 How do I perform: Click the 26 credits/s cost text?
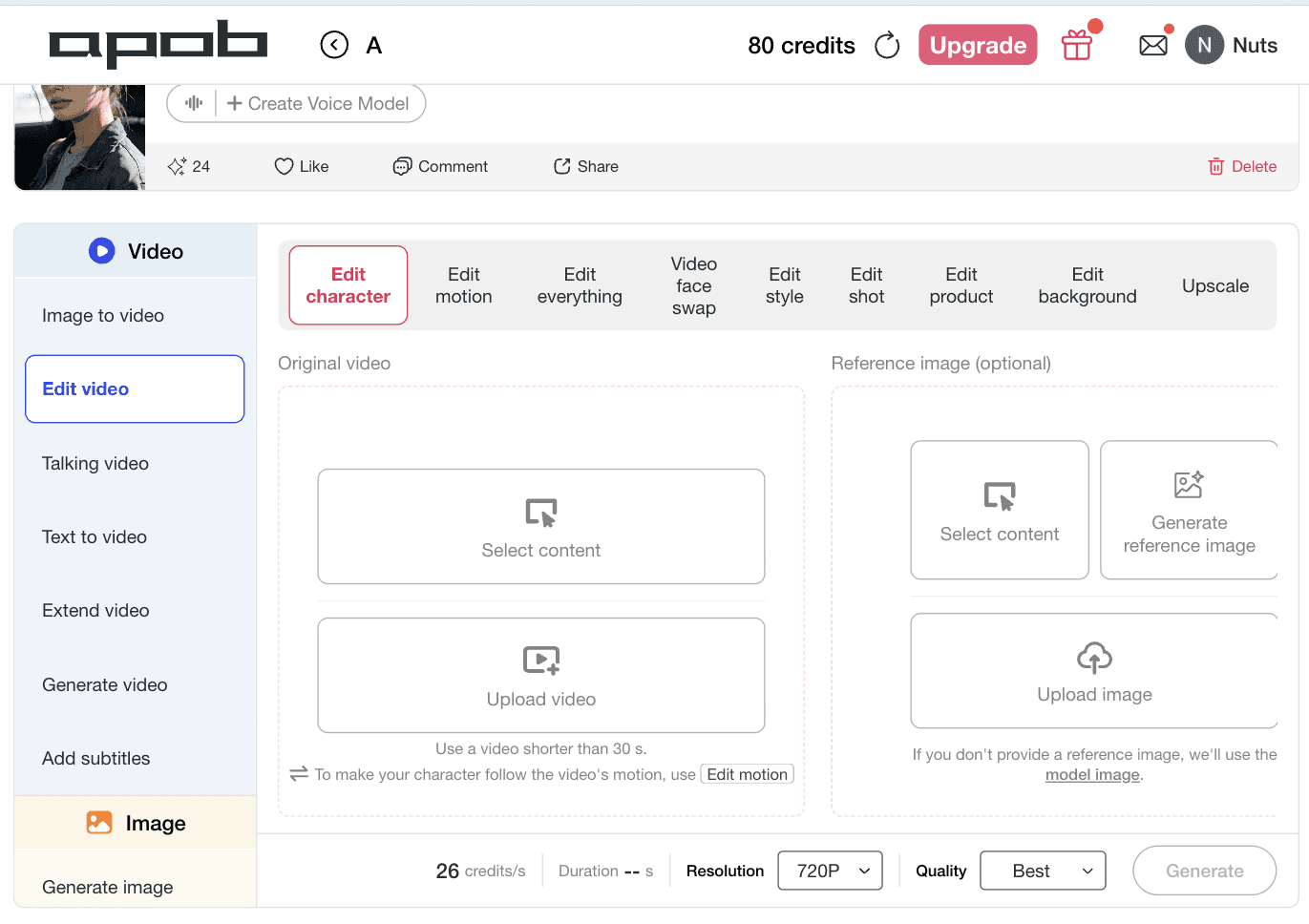(480, 871)
